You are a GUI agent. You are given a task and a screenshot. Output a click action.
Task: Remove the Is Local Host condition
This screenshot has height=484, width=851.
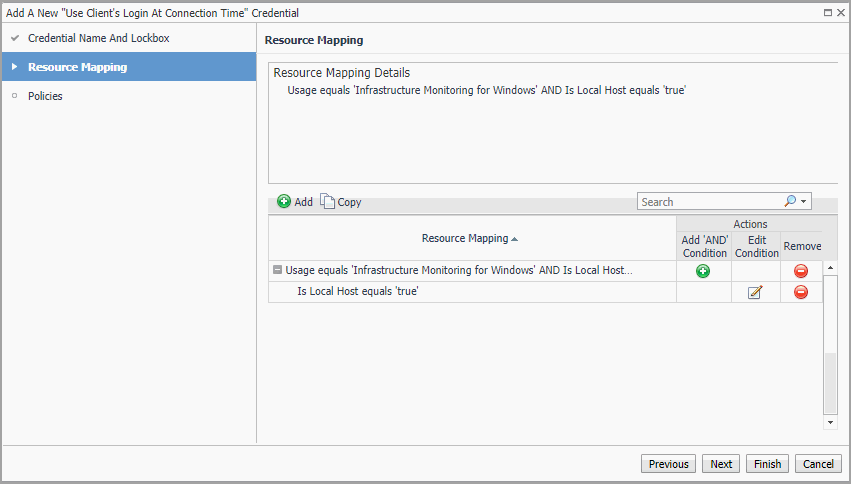tap(801, 292)
